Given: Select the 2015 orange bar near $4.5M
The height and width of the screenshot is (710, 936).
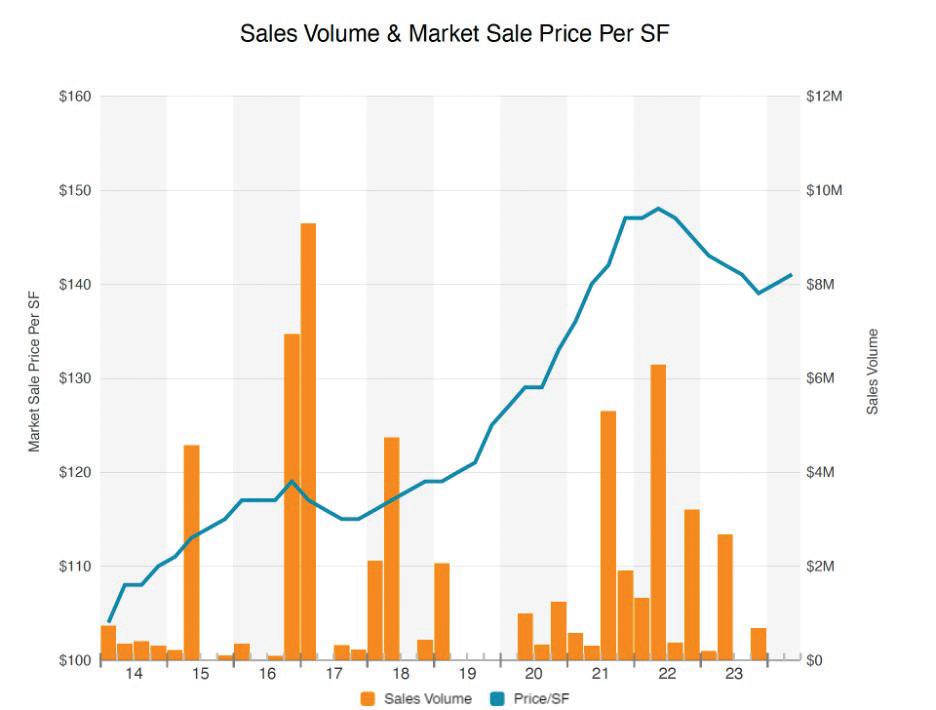Looking at the screenshot, I should 192,552.
